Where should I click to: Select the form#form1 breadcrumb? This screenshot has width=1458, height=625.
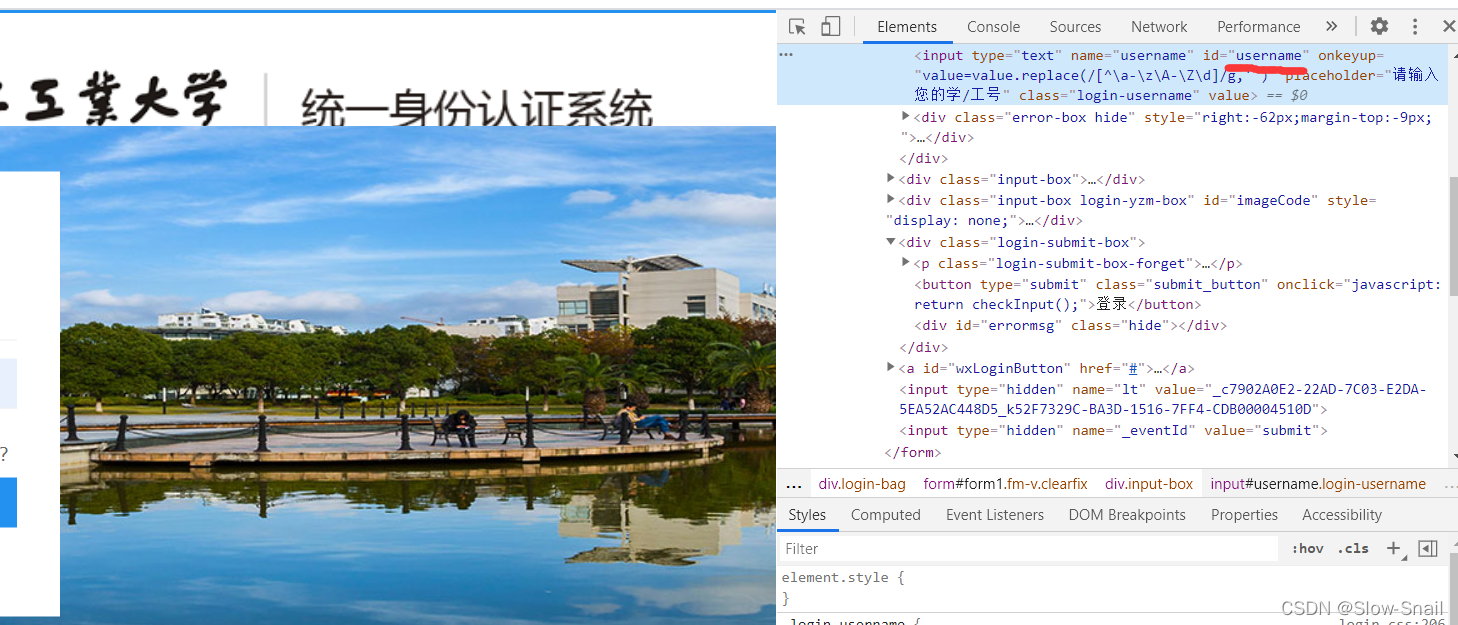click(x=1005, y=484)
